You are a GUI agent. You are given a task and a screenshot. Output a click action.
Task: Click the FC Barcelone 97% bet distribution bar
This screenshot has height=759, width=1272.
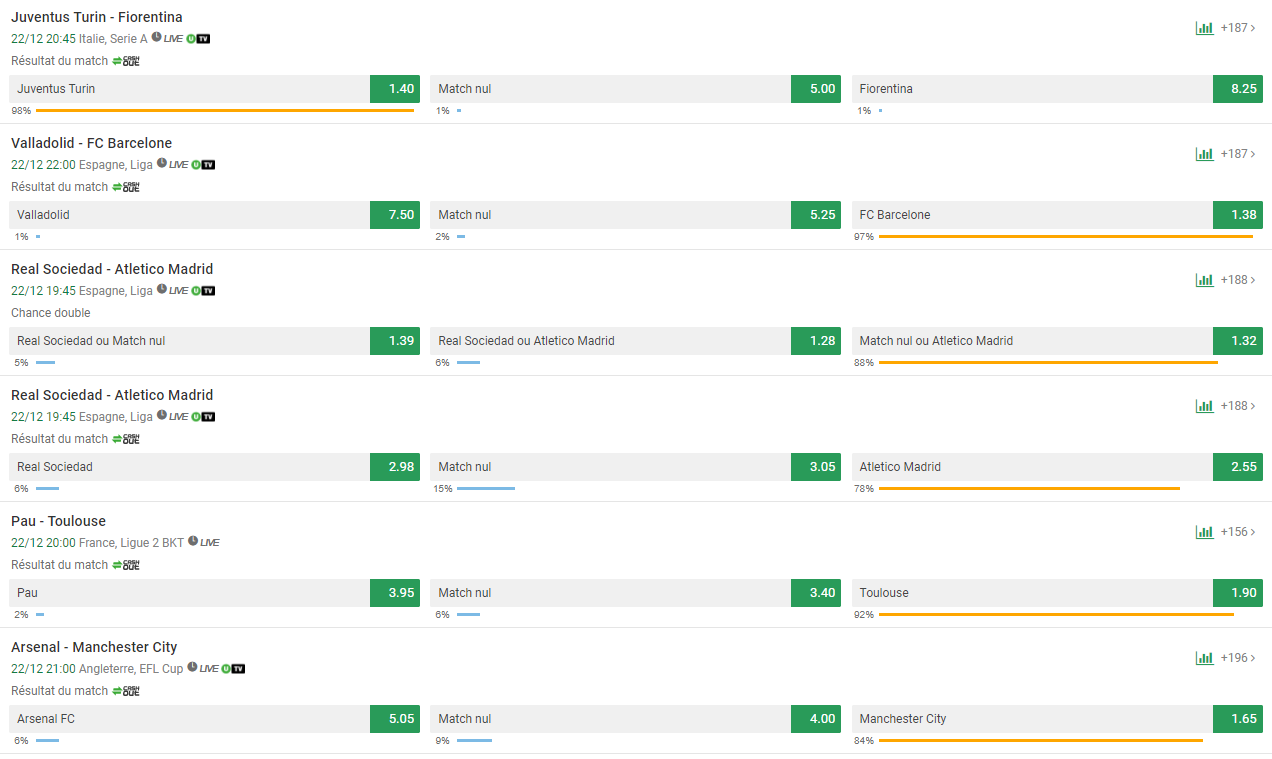point(1066,236)
